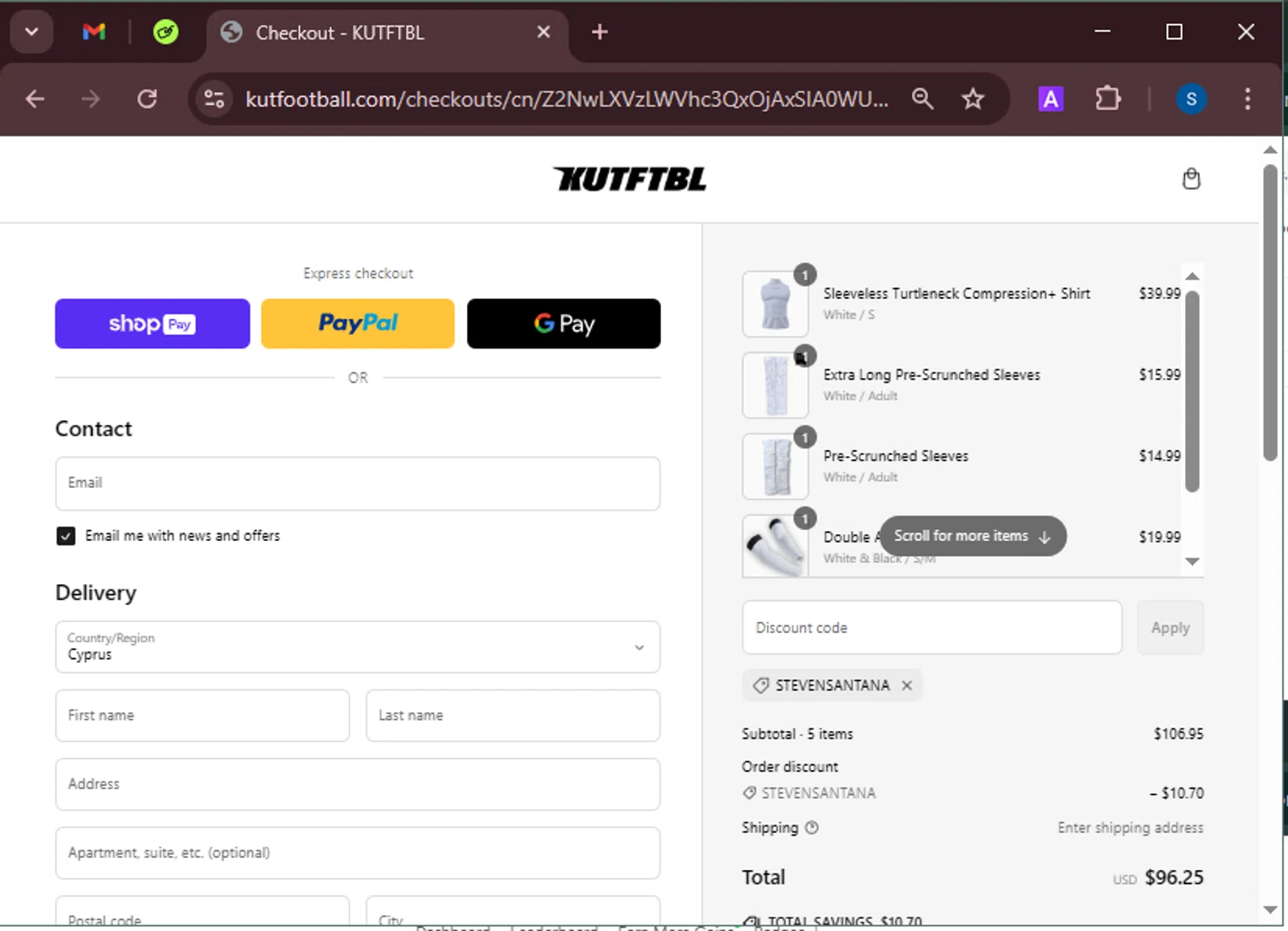The height and width of the screenshot is (931, 1288).
Task: Open a new browser tab
Action: coord(599,32)
